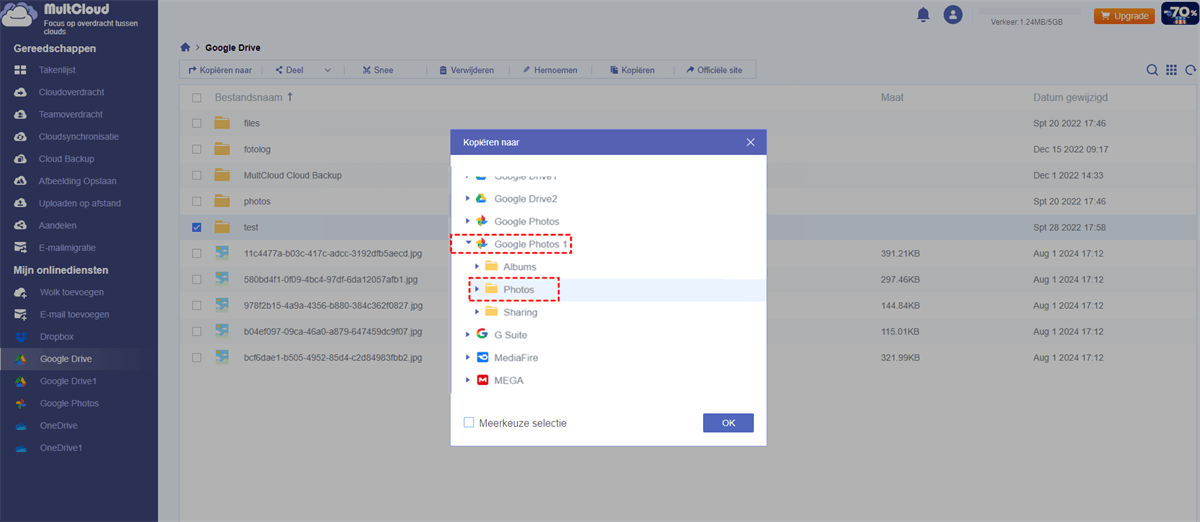Open Afbeelding Opslaan in sidebar

pyautogui.click(x=79, y=181)
